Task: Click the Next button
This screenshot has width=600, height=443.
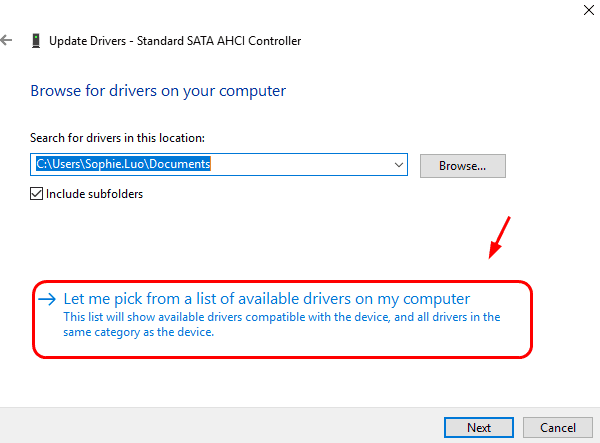Action: [x=479, y=427]
